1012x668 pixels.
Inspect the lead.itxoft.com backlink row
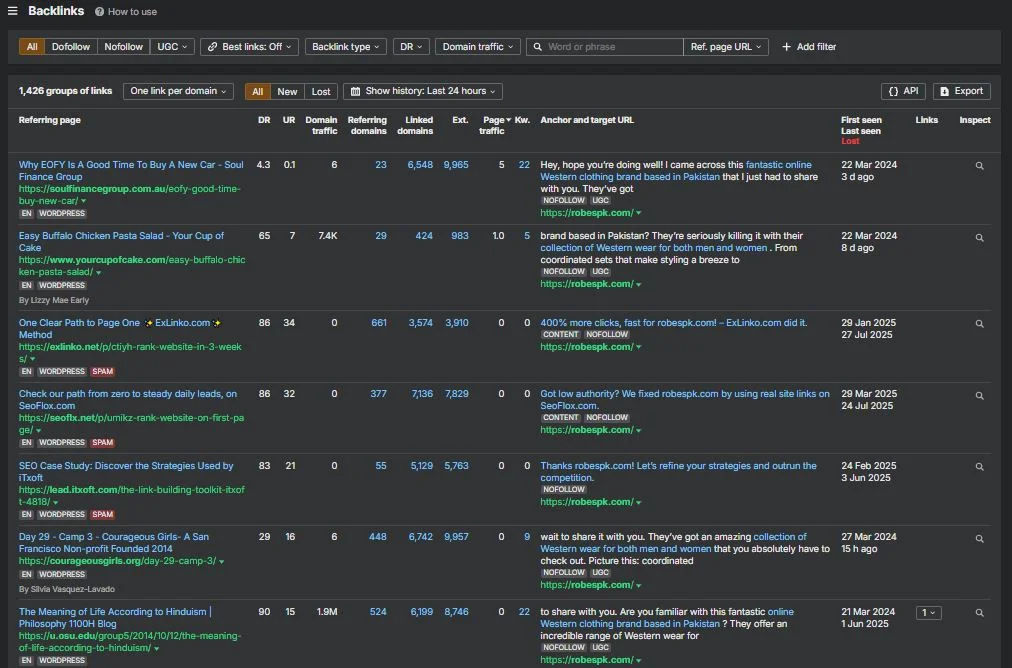(x=979, y=467)
